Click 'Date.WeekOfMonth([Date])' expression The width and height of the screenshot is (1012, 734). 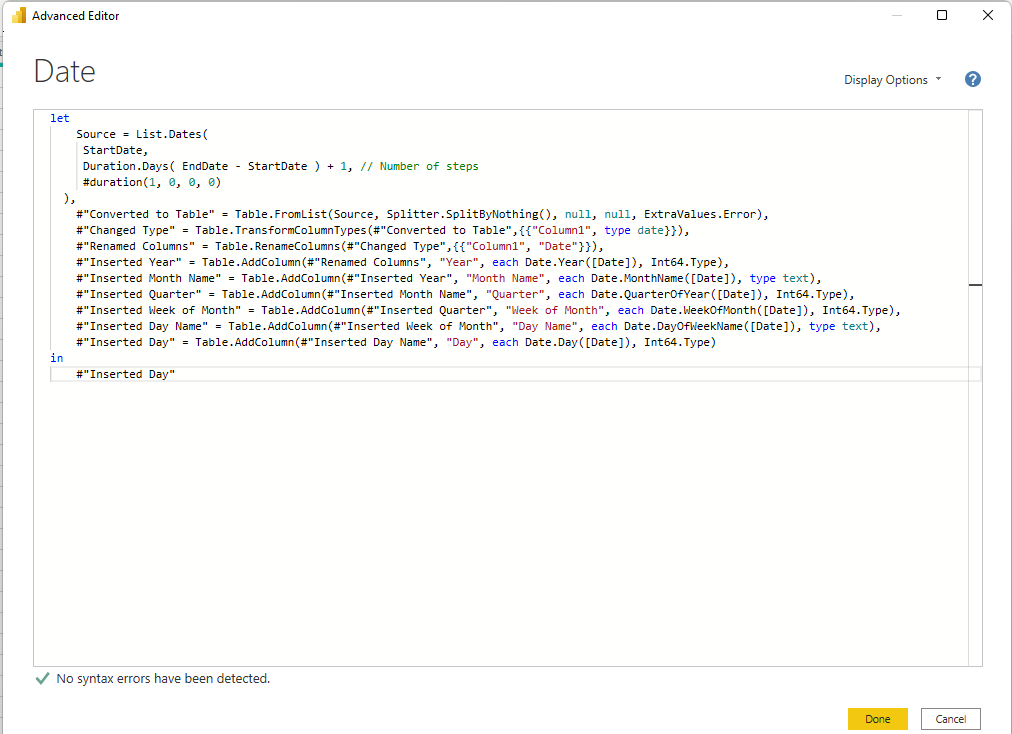pyautogui.click(x=729, y=310)
